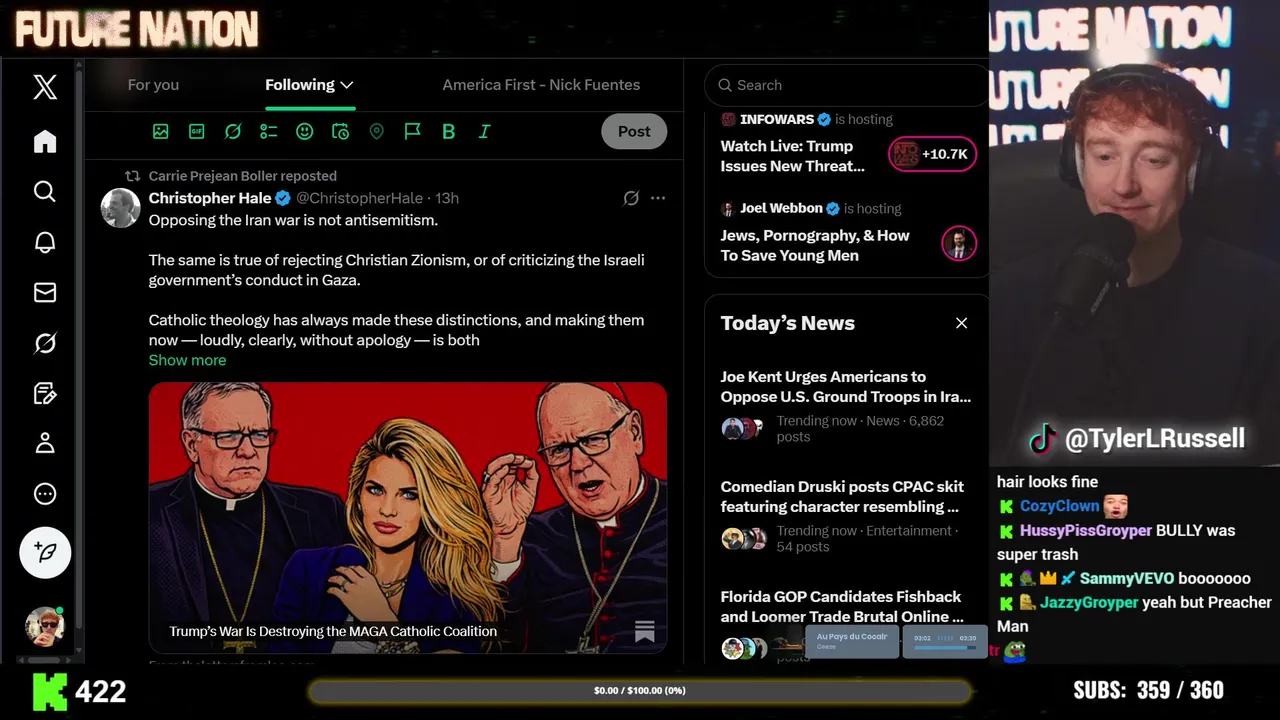The image size is (1280, 720).
Task: Open more options on Christopher Hale post
Action: pos(658,198)
